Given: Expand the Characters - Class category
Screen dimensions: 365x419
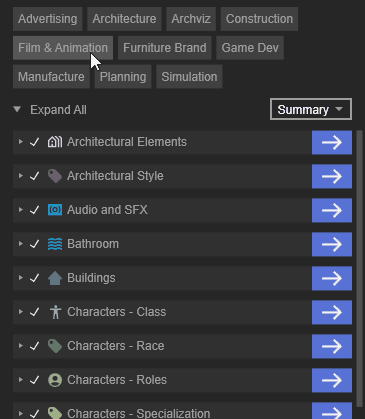Looking at the screenshot, I should [21, 312].
